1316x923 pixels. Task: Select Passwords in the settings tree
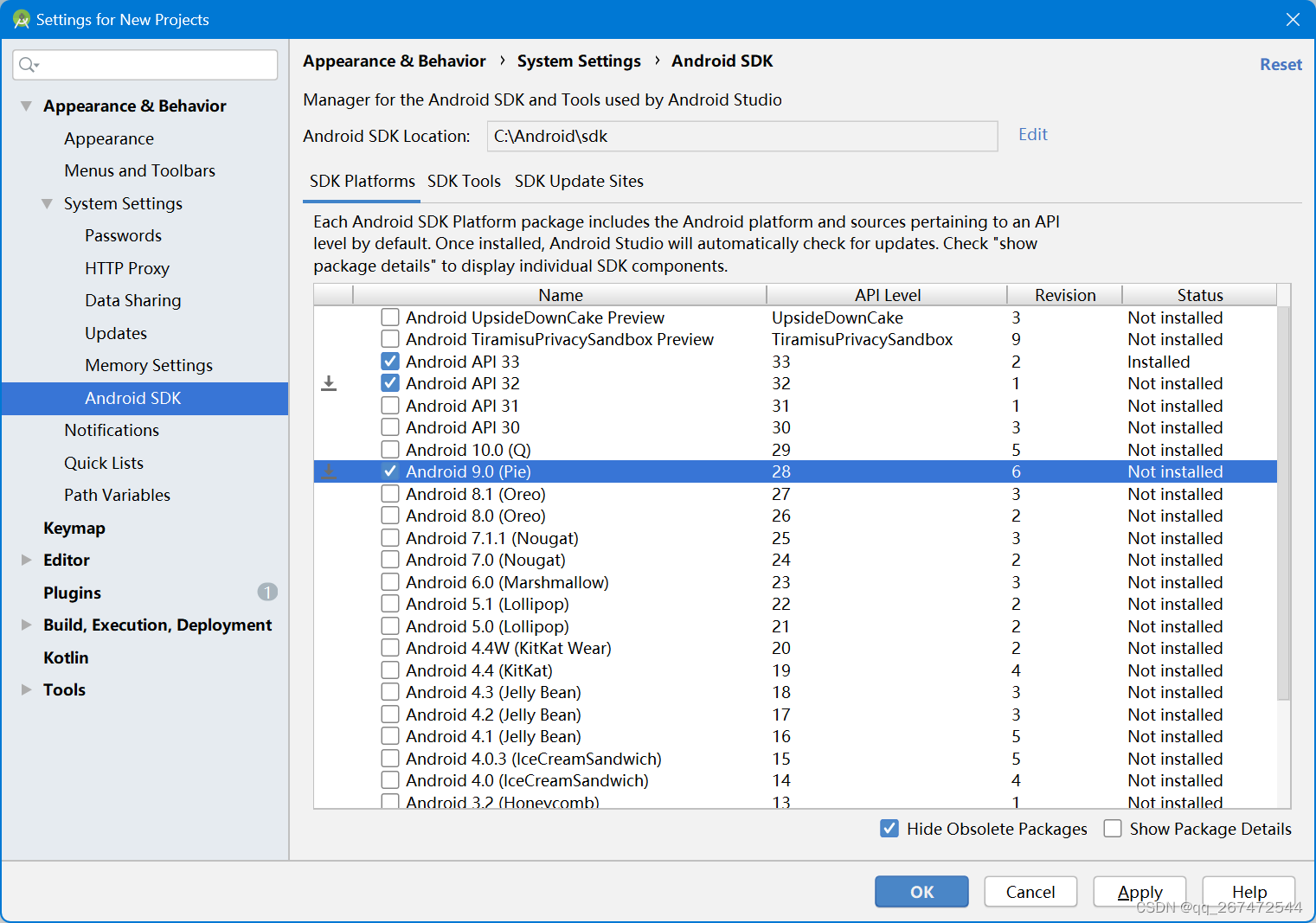(x=123, y=235)
